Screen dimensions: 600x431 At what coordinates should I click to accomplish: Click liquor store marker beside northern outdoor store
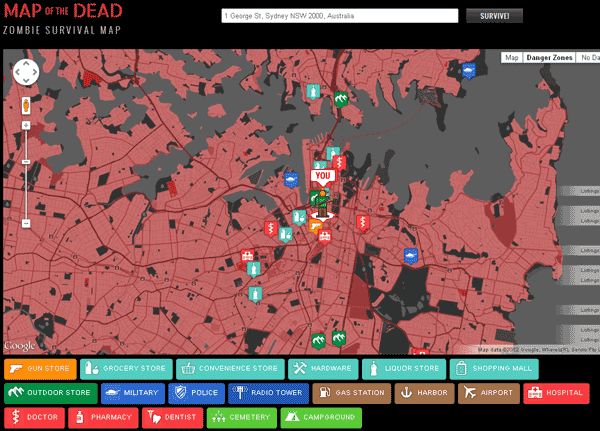point(313,92)
